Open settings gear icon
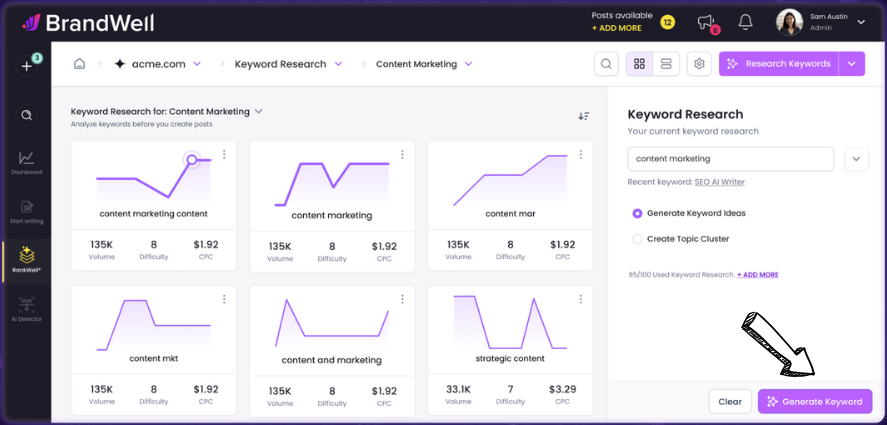Viewport: 887px width, 425px height. [x=699, y=64]
